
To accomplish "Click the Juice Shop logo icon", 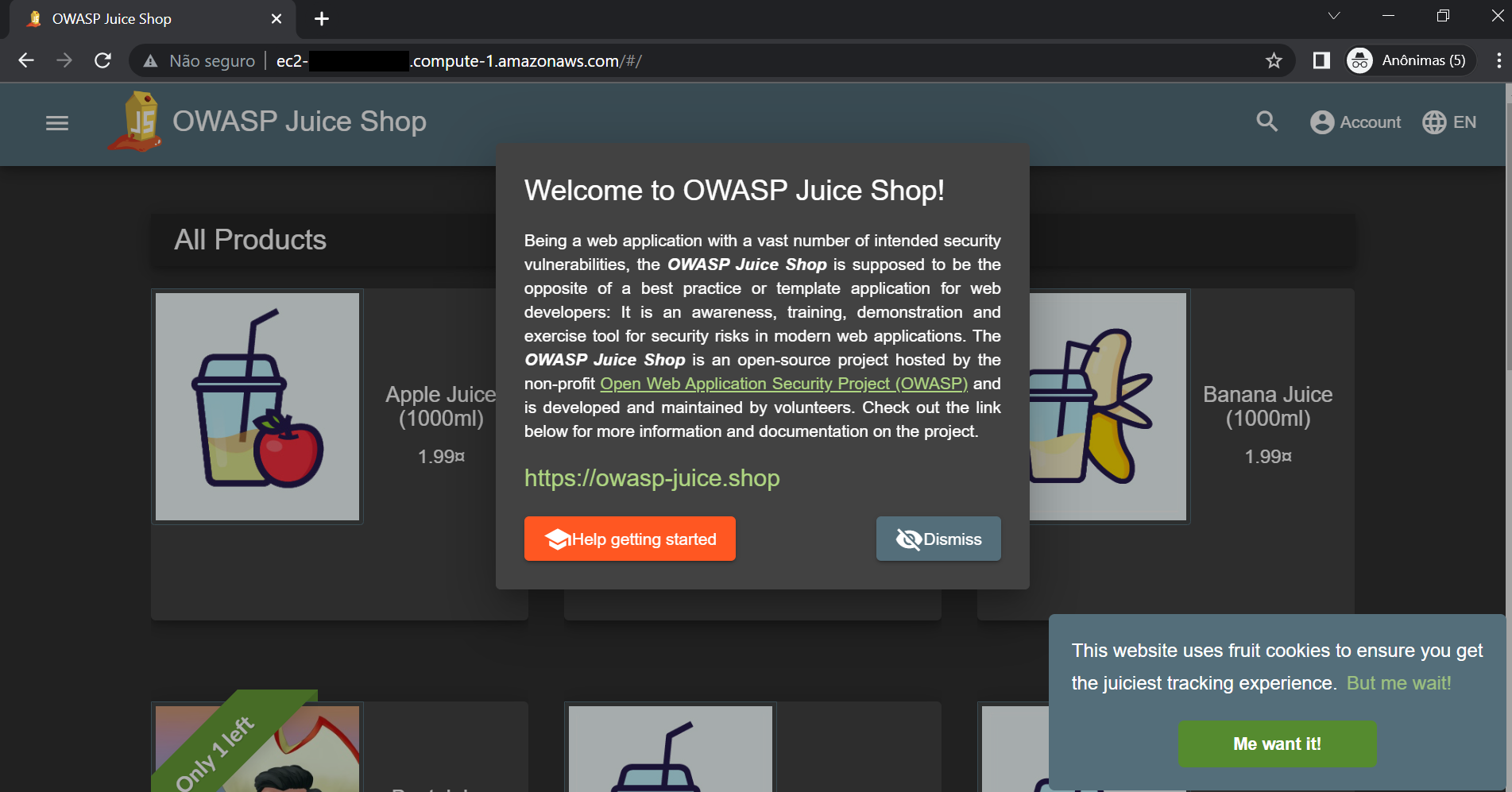I will tap(137, 122).
